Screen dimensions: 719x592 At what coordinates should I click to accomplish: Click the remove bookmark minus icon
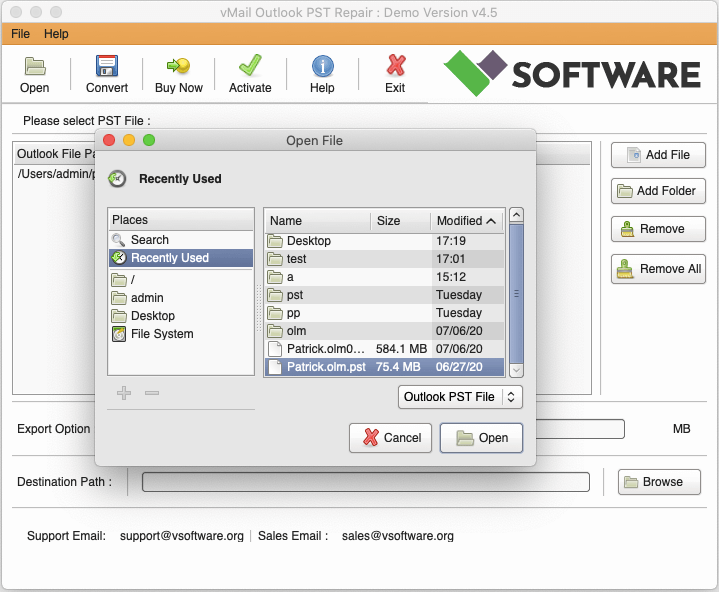click(x=152, y=393)
